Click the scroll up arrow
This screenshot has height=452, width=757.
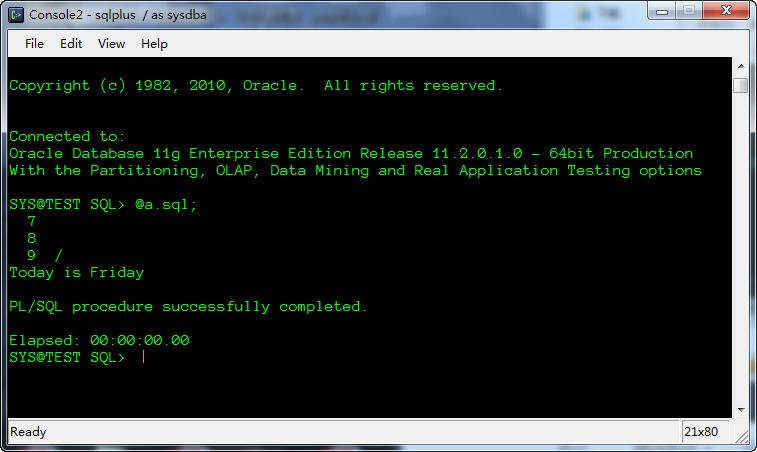[741, 66]
